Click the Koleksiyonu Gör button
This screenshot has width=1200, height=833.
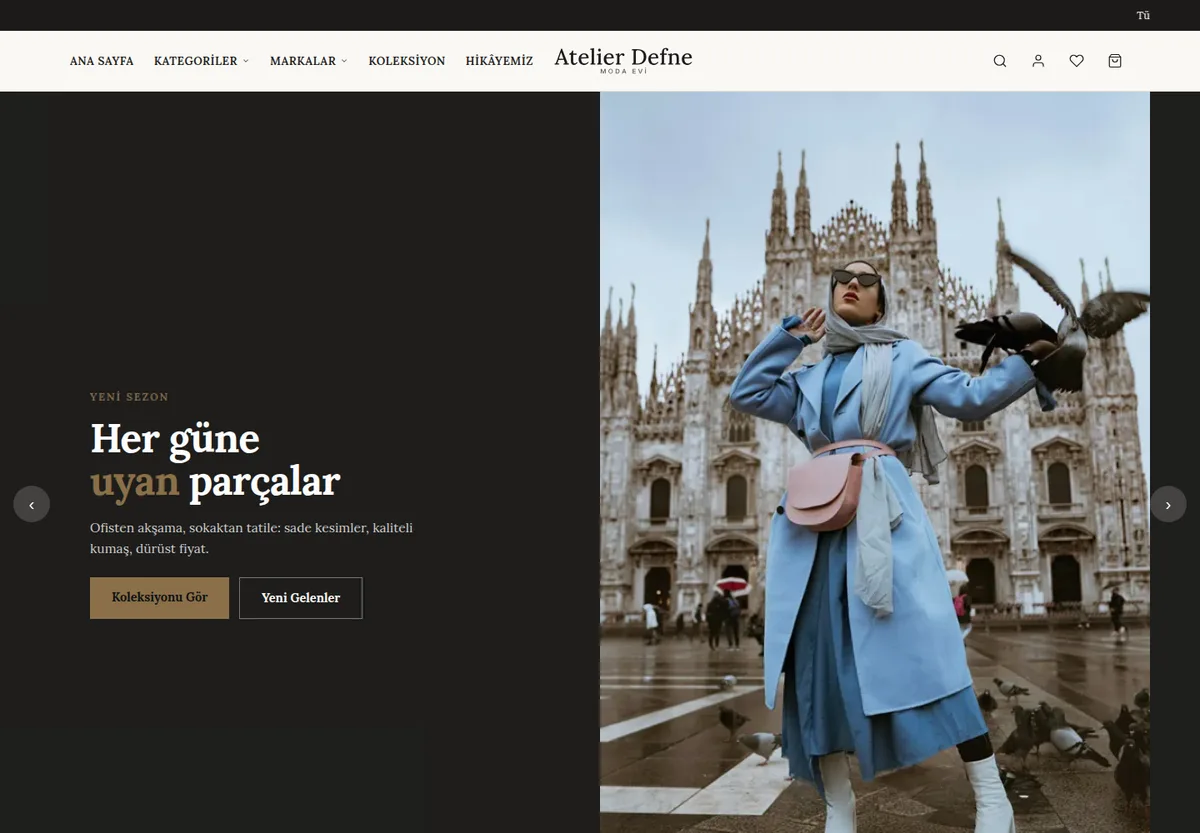coord(159,598)
